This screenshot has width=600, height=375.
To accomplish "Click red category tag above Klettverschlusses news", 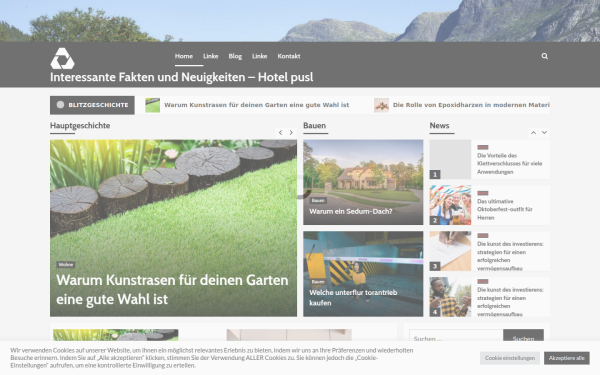I will [483, 147].
